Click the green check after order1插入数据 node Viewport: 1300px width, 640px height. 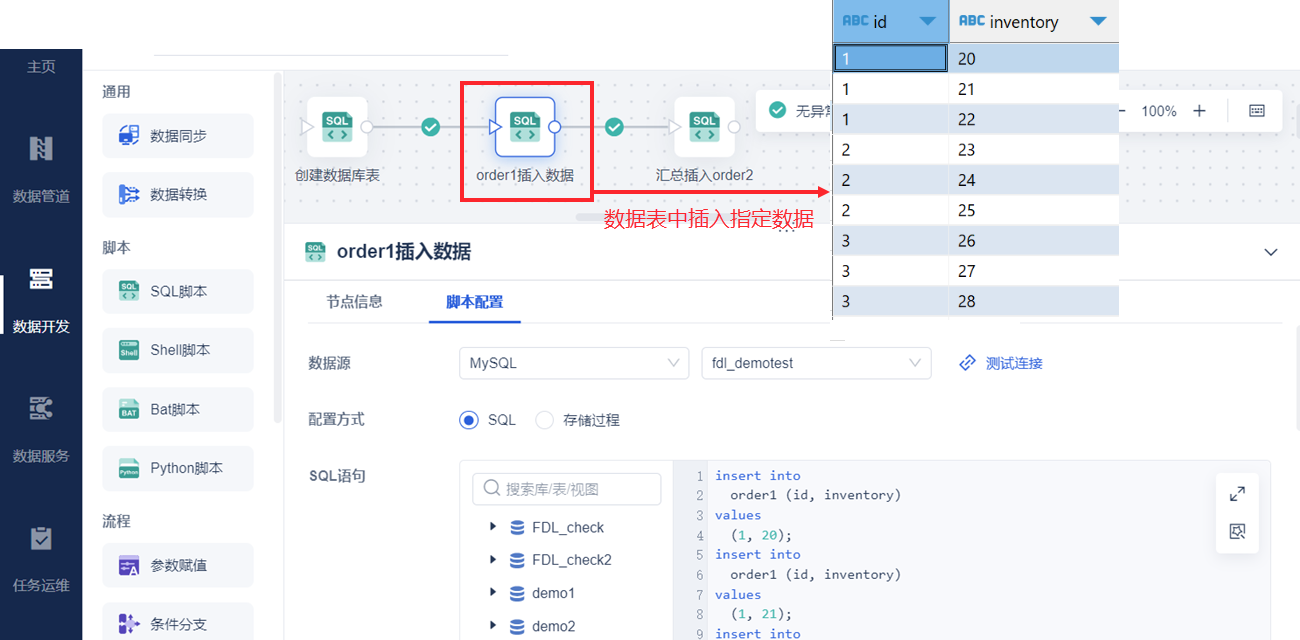pos(615,127)
